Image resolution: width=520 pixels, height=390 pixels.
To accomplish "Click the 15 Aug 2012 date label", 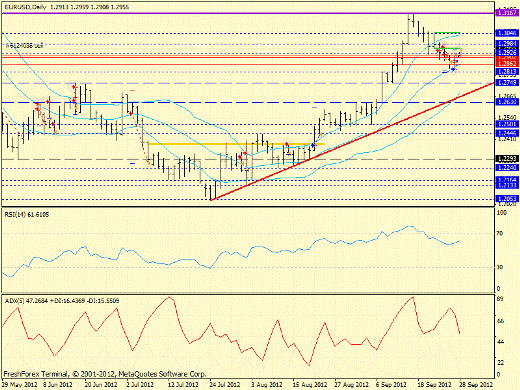I will pyautogui.click(x=310, y=384).
